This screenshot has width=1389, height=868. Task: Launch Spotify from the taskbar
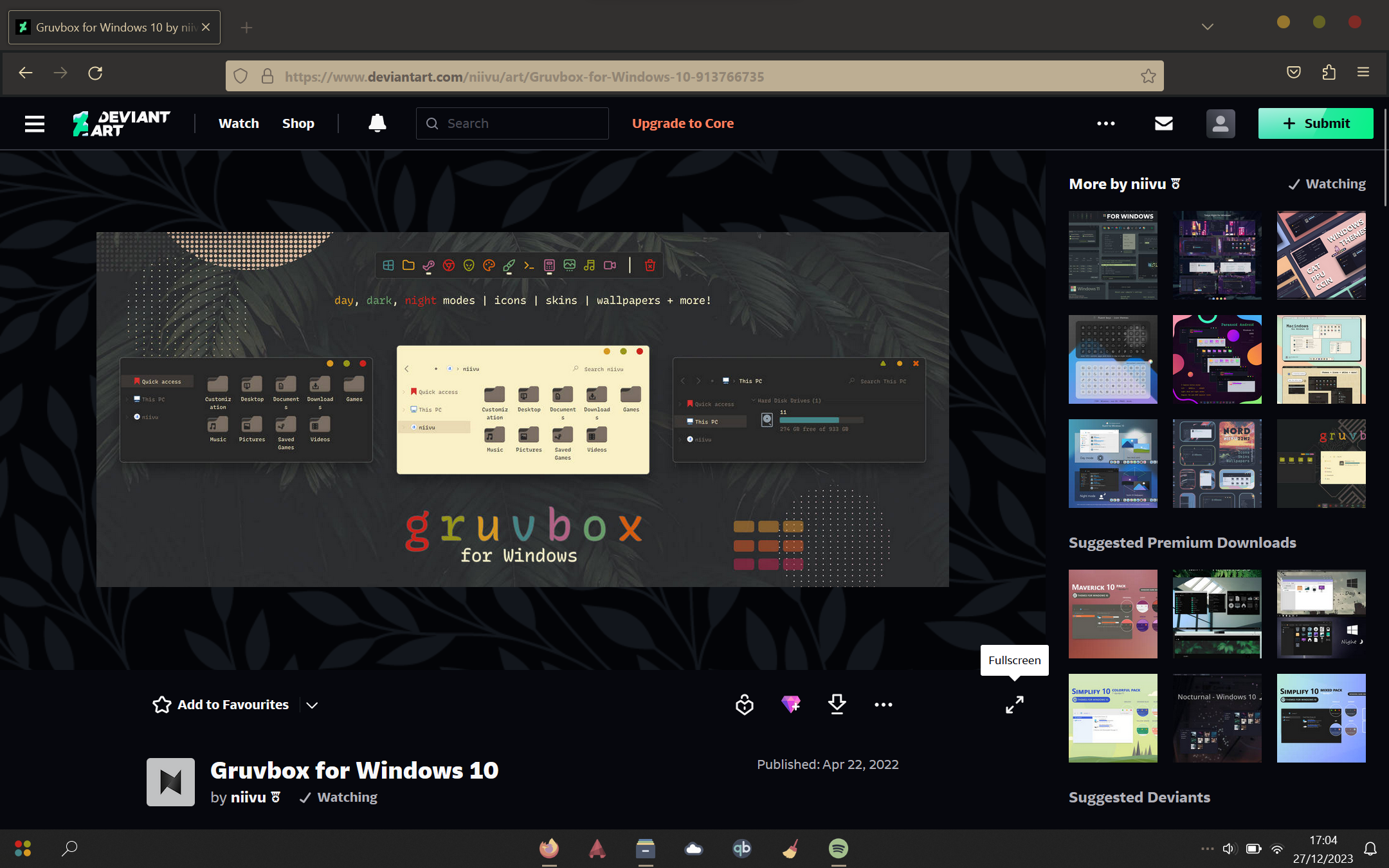[838, 849]
